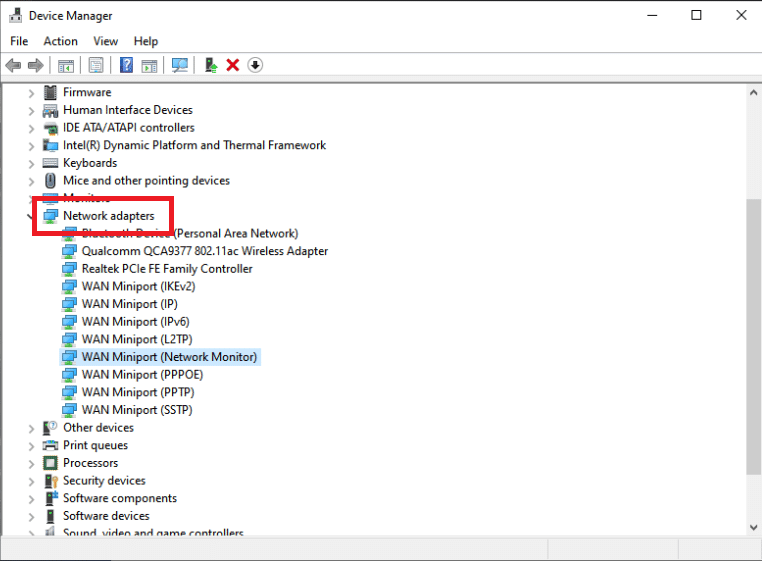762x561 pixels.
Task: Click the Other devices unknown icon
Action: tap(50, 428)
